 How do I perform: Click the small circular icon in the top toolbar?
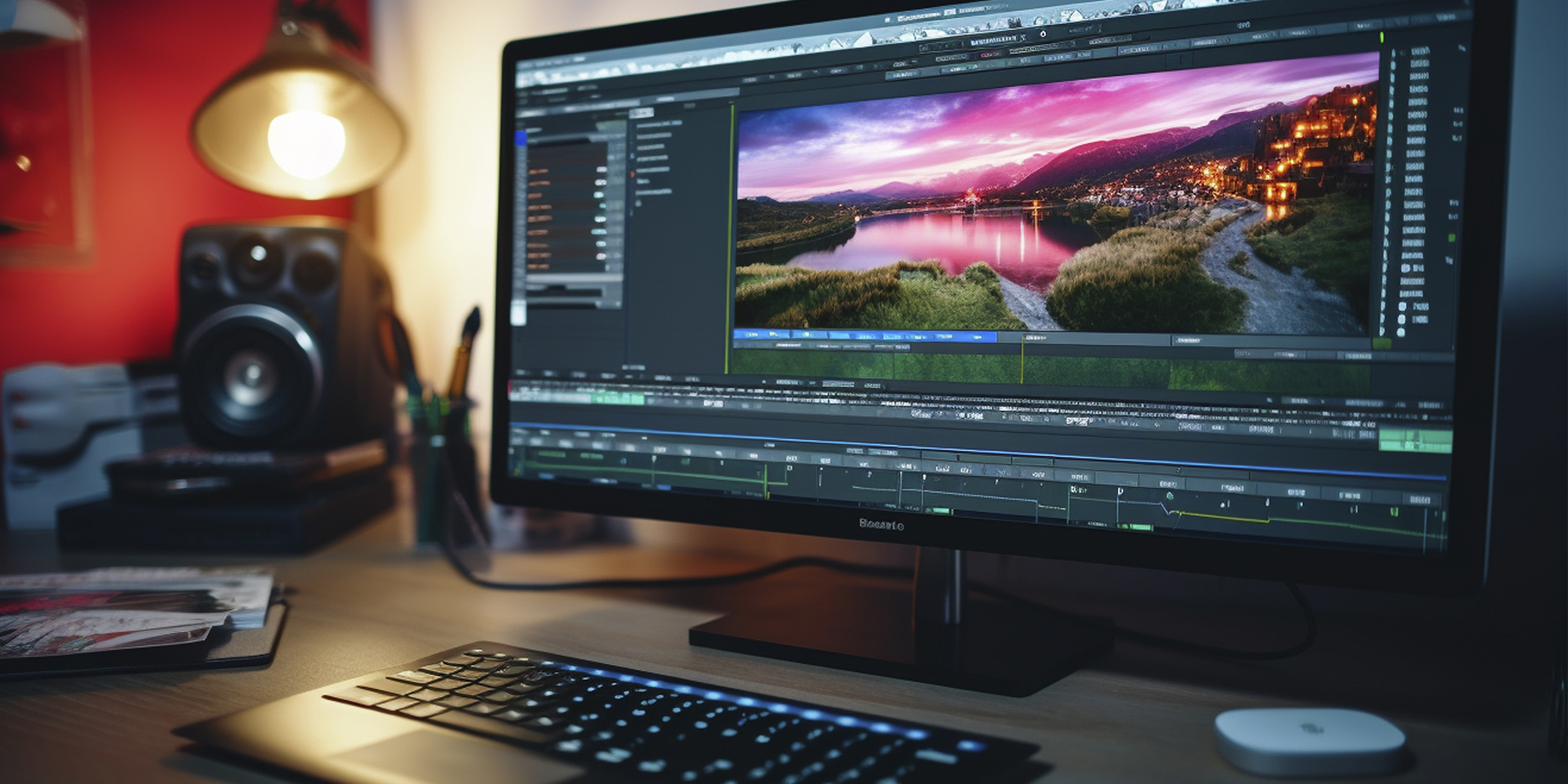coord(1043,34)
